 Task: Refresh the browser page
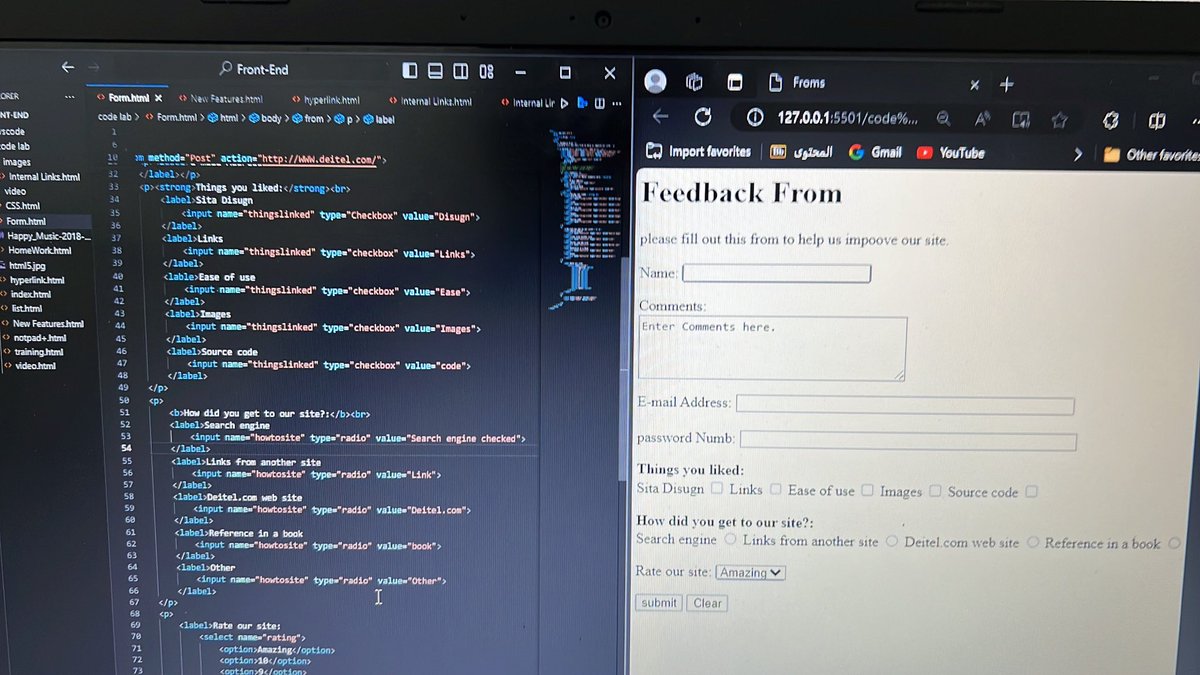coord(703,117)
